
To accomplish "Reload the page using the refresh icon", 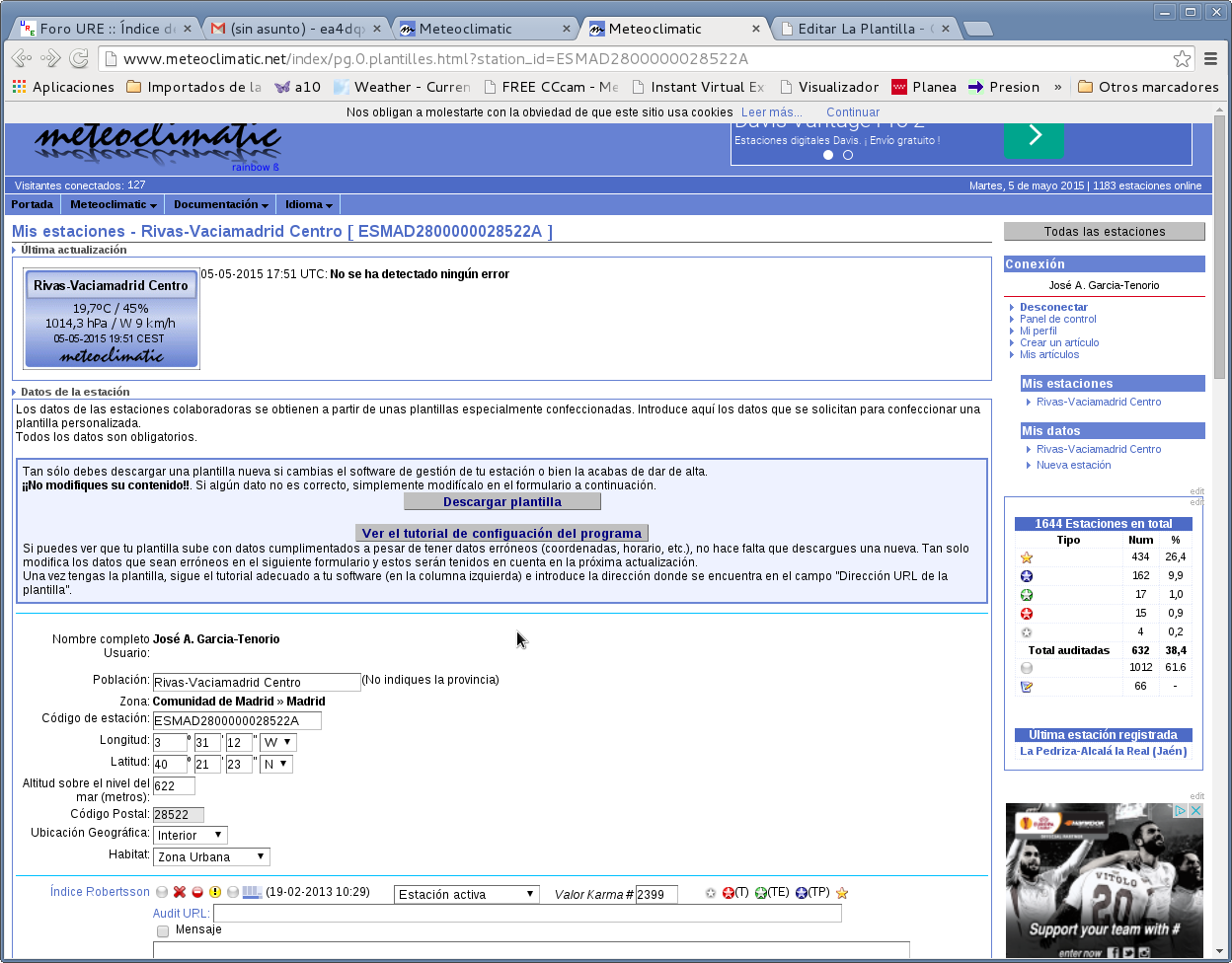I will tap(79, 58).
